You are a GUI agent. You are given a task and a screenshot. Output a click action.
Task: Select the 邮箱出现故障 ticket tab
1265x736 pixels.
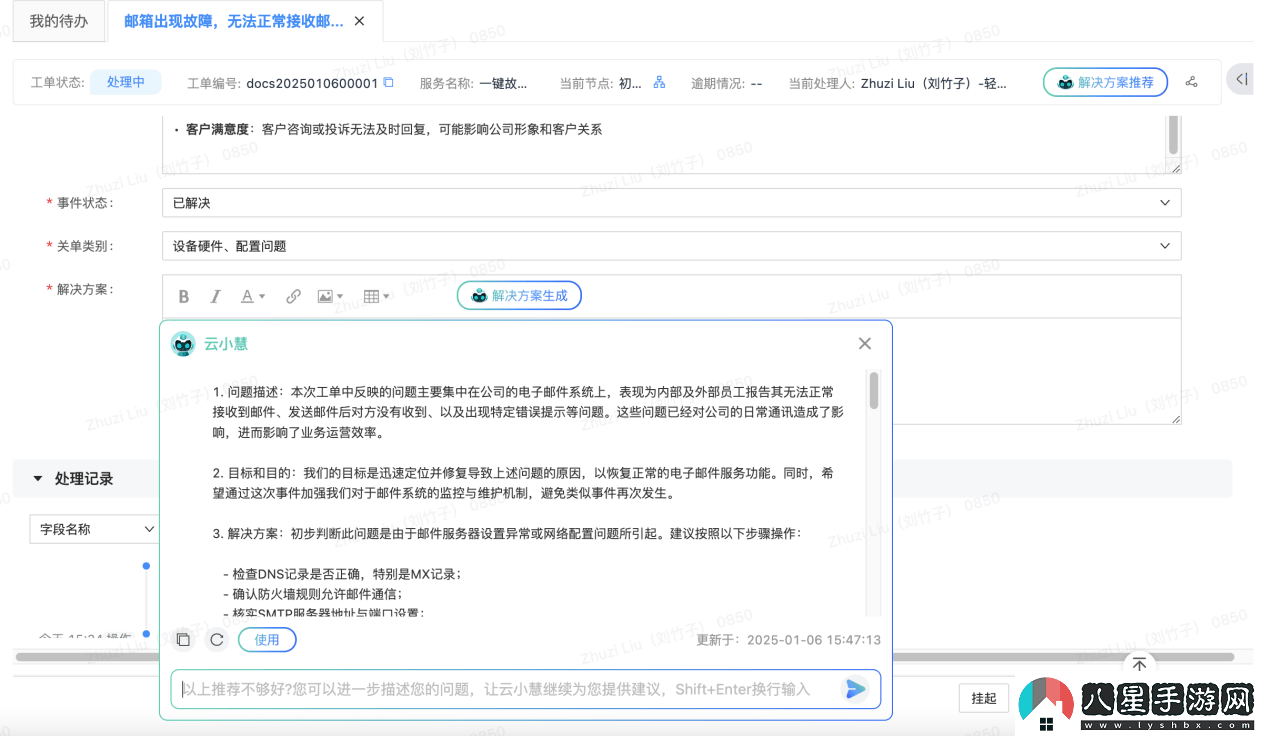point(233,20)
